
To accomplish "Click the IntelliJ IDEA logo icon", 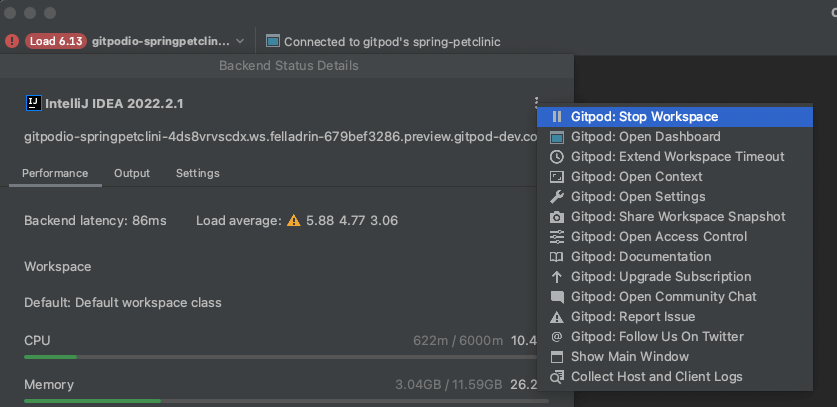I will pos(33,103).
